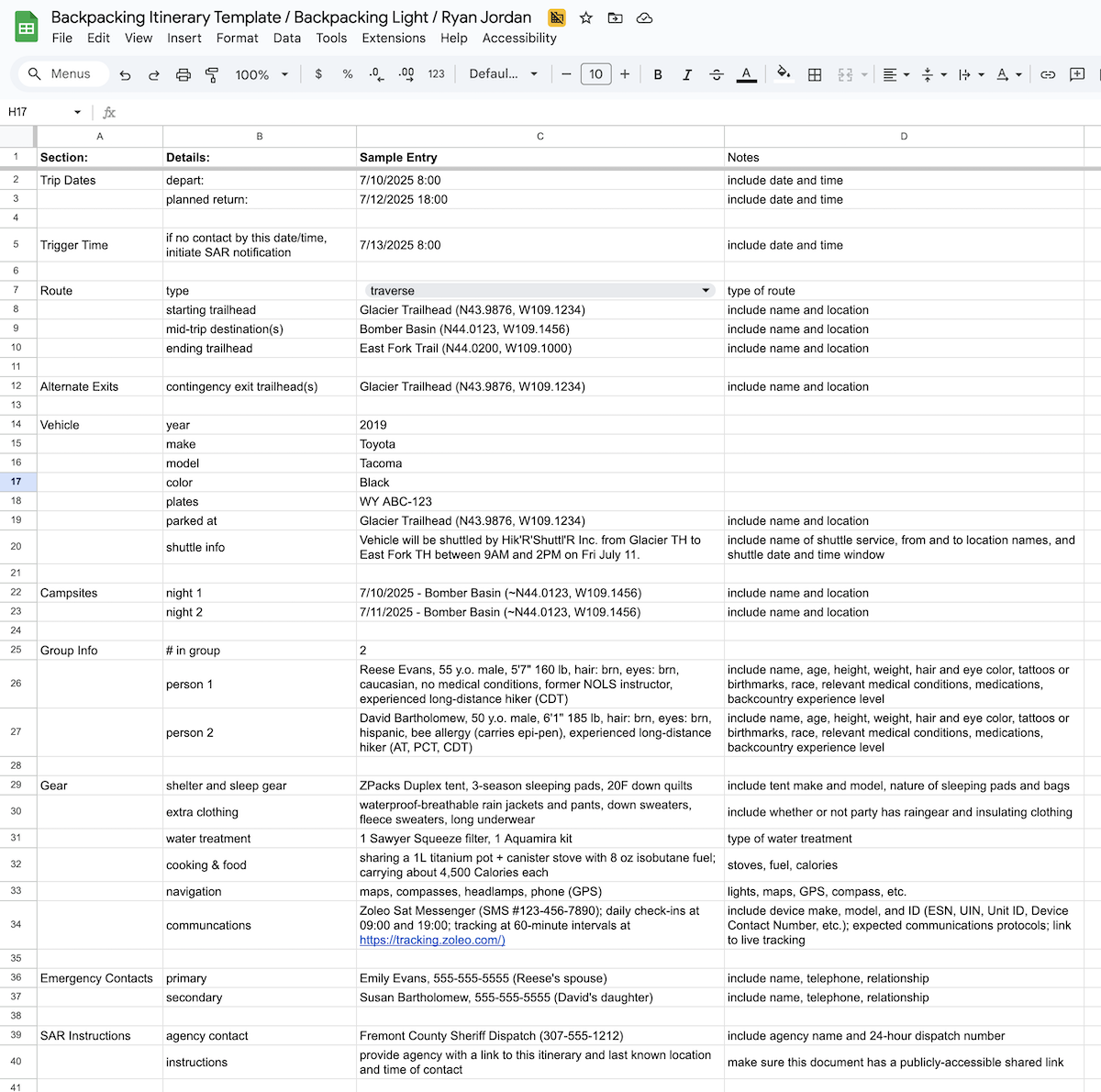Open the borders tool
Viewport: 1101px width, 1092px height.
coord(814,74)
